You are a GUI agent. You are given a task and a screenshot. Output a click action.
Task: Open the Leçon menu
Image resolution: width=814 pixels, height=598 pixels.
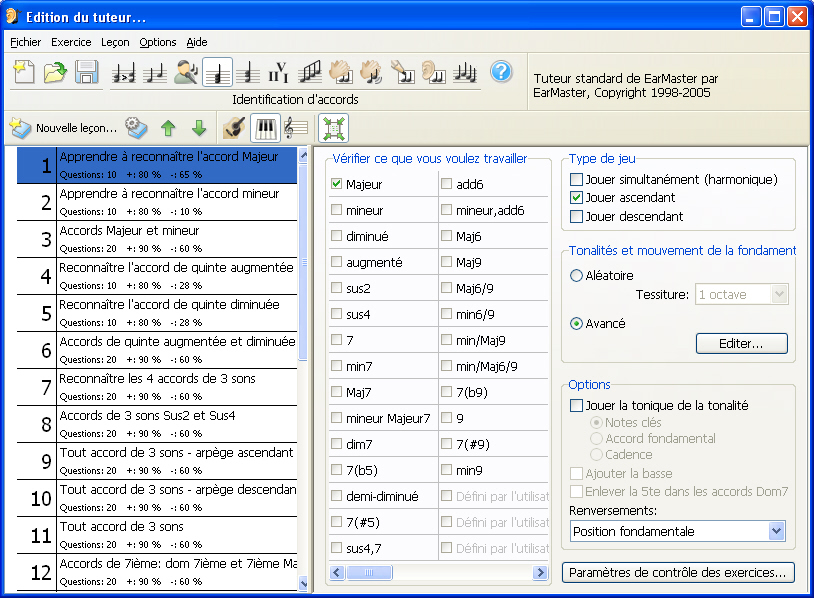tap(115, 42)
